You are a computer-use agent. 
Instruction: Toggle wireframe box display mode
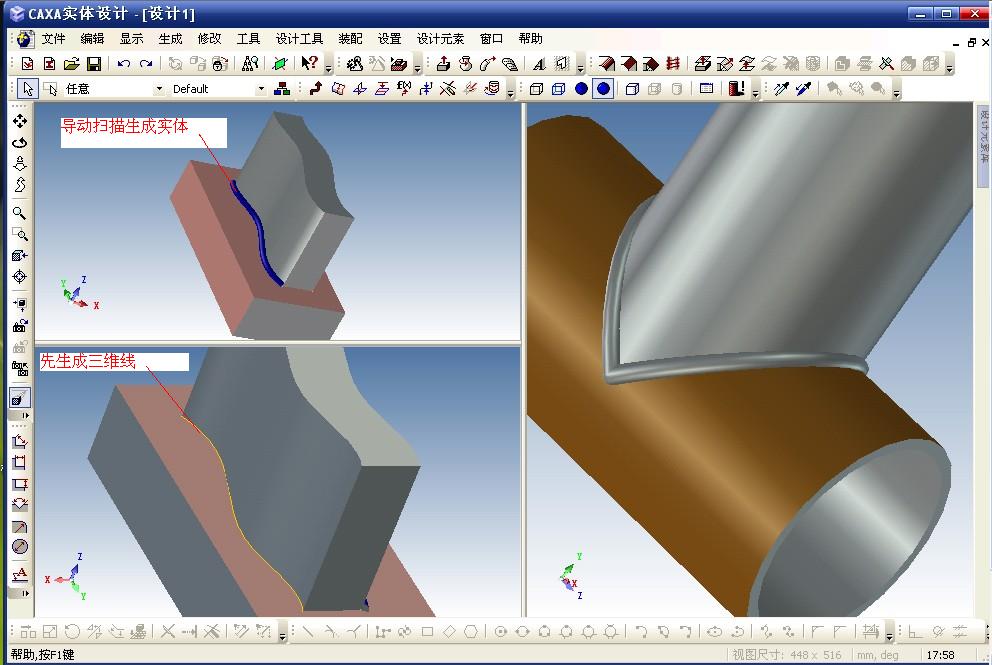[536, 89]
